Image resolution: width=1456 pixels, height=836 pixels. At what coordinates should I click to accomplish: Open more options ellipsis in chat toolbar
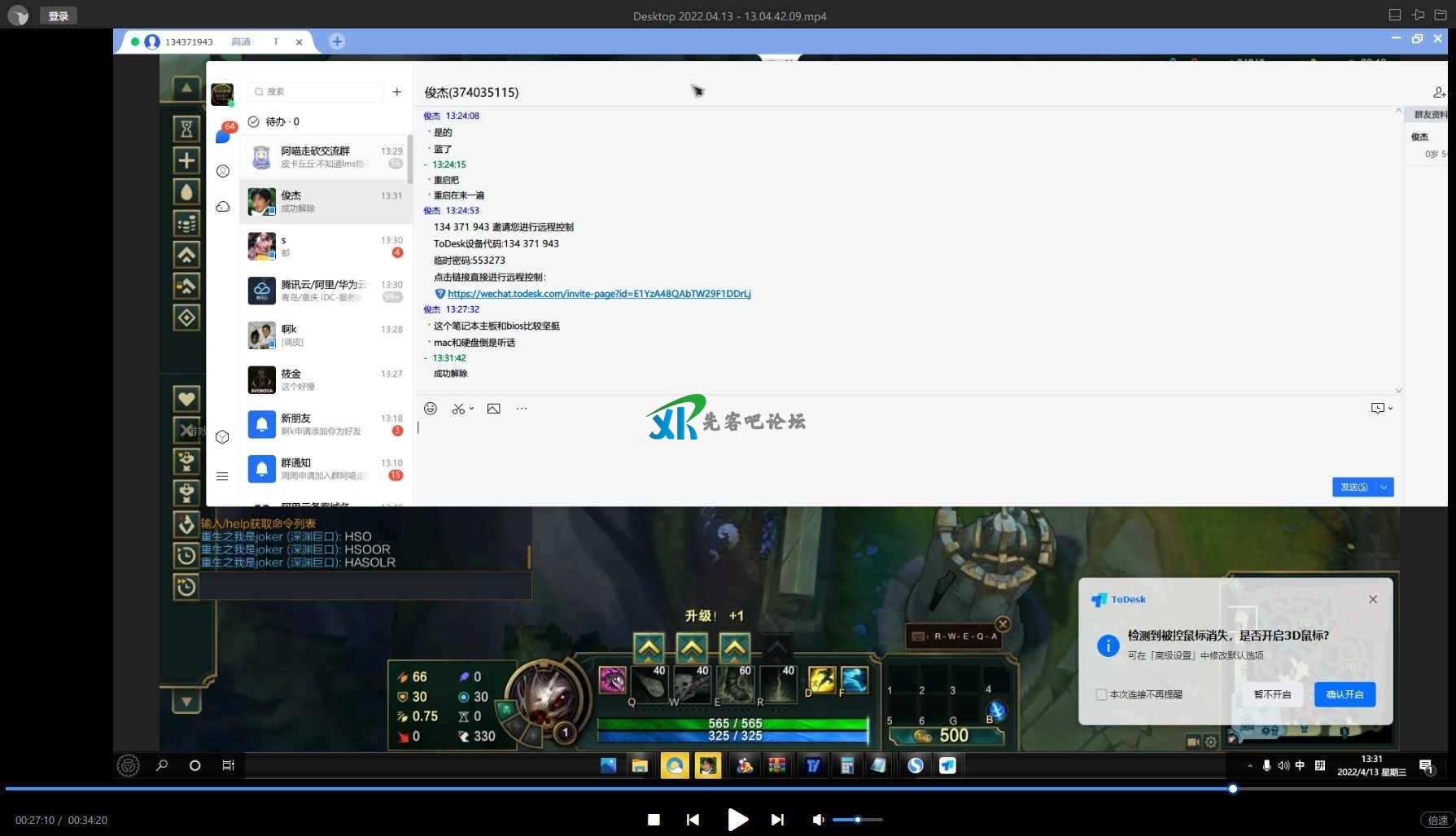click(522, 409)
